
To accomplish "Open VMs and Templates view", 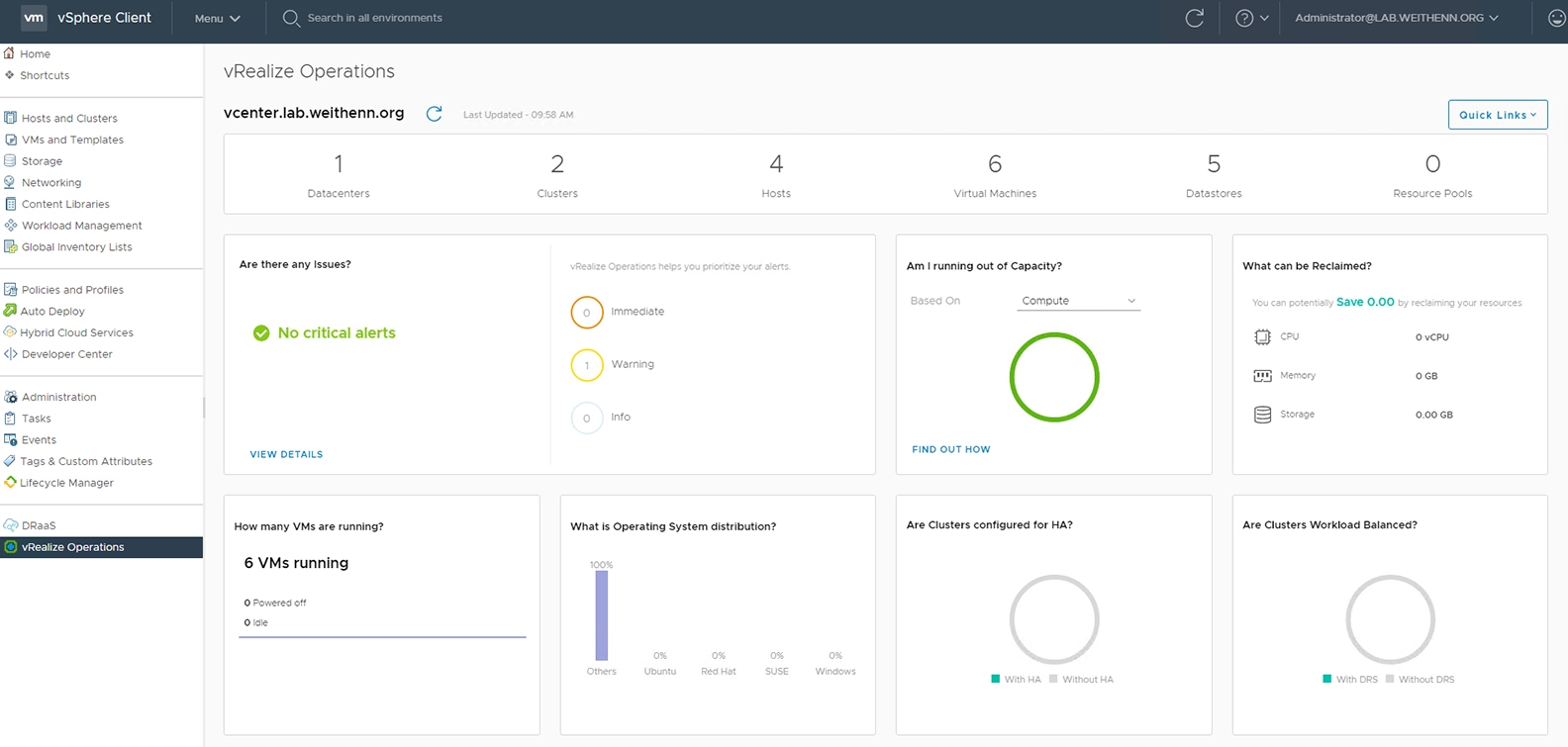I will tap(72, 140).
